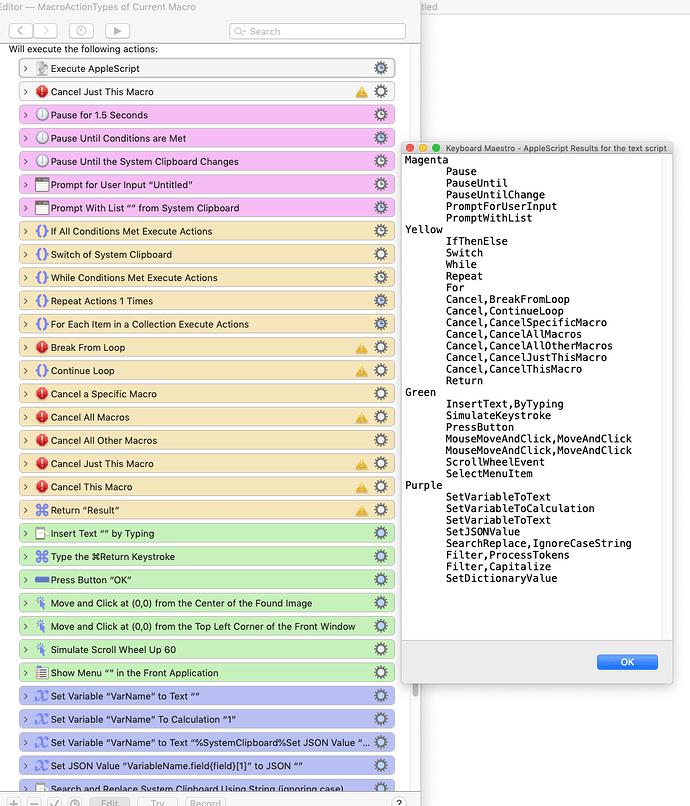Open gear menu for Pause for 1.5 Seconds
The width and height of the screenshot is (690, 806).
coord(380,114)
